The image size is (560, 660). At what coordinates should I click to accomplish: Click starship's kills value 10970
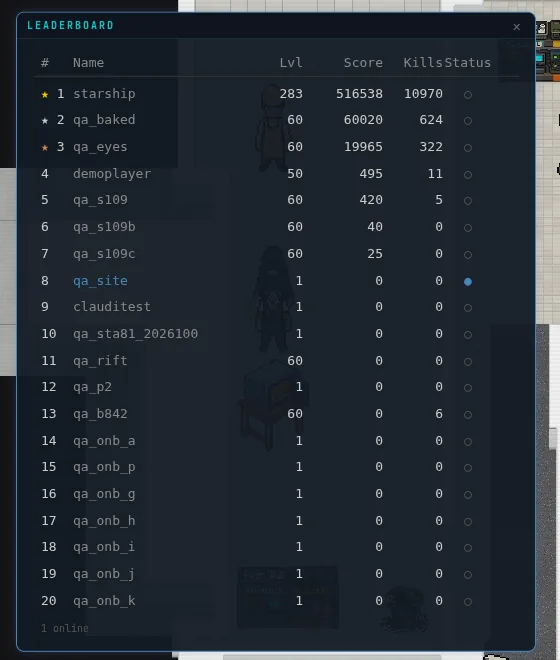423,93
